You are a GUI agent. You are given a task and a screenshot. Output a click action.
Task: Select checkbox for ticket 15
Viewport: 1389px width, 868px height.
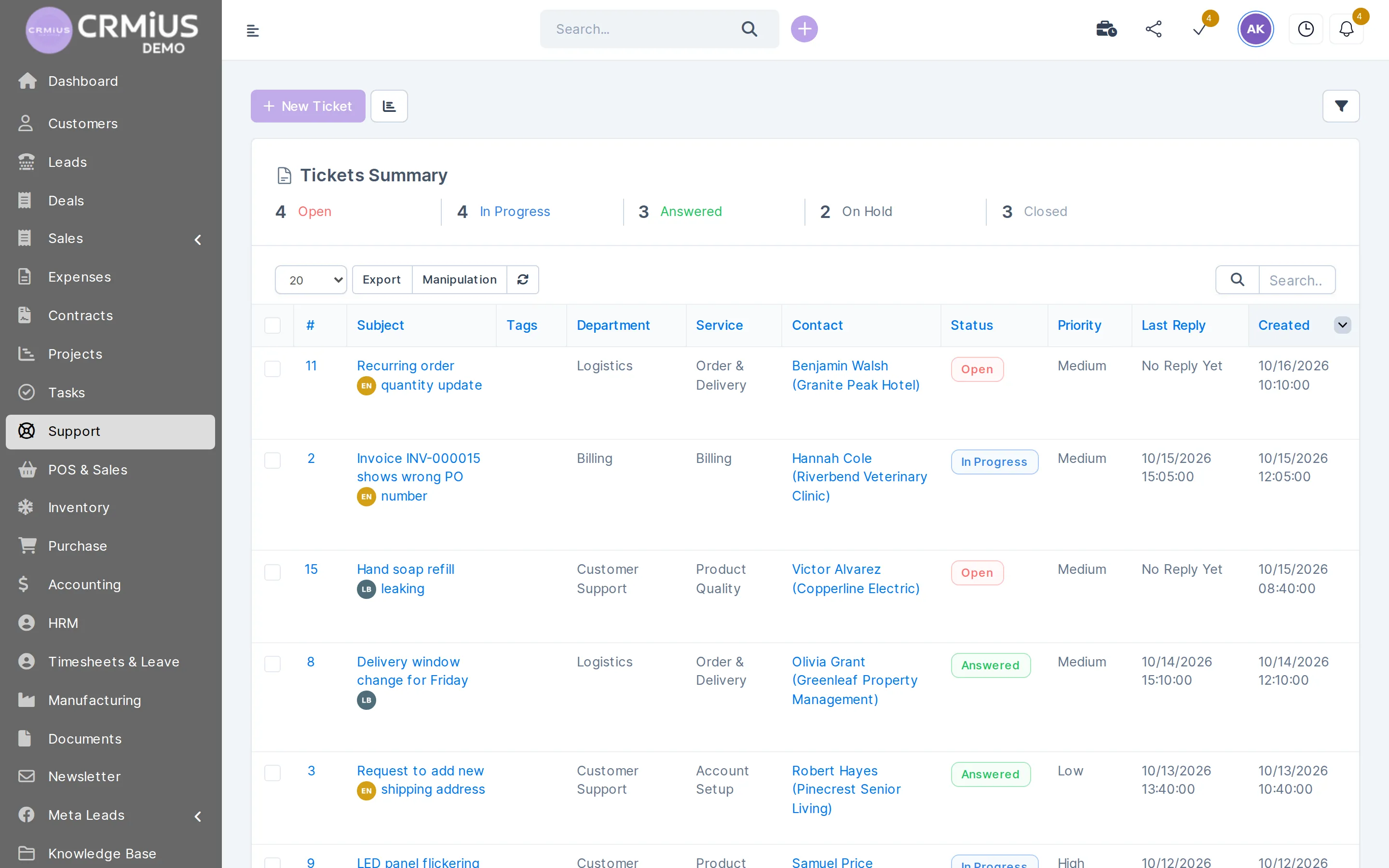coord(272,572)
